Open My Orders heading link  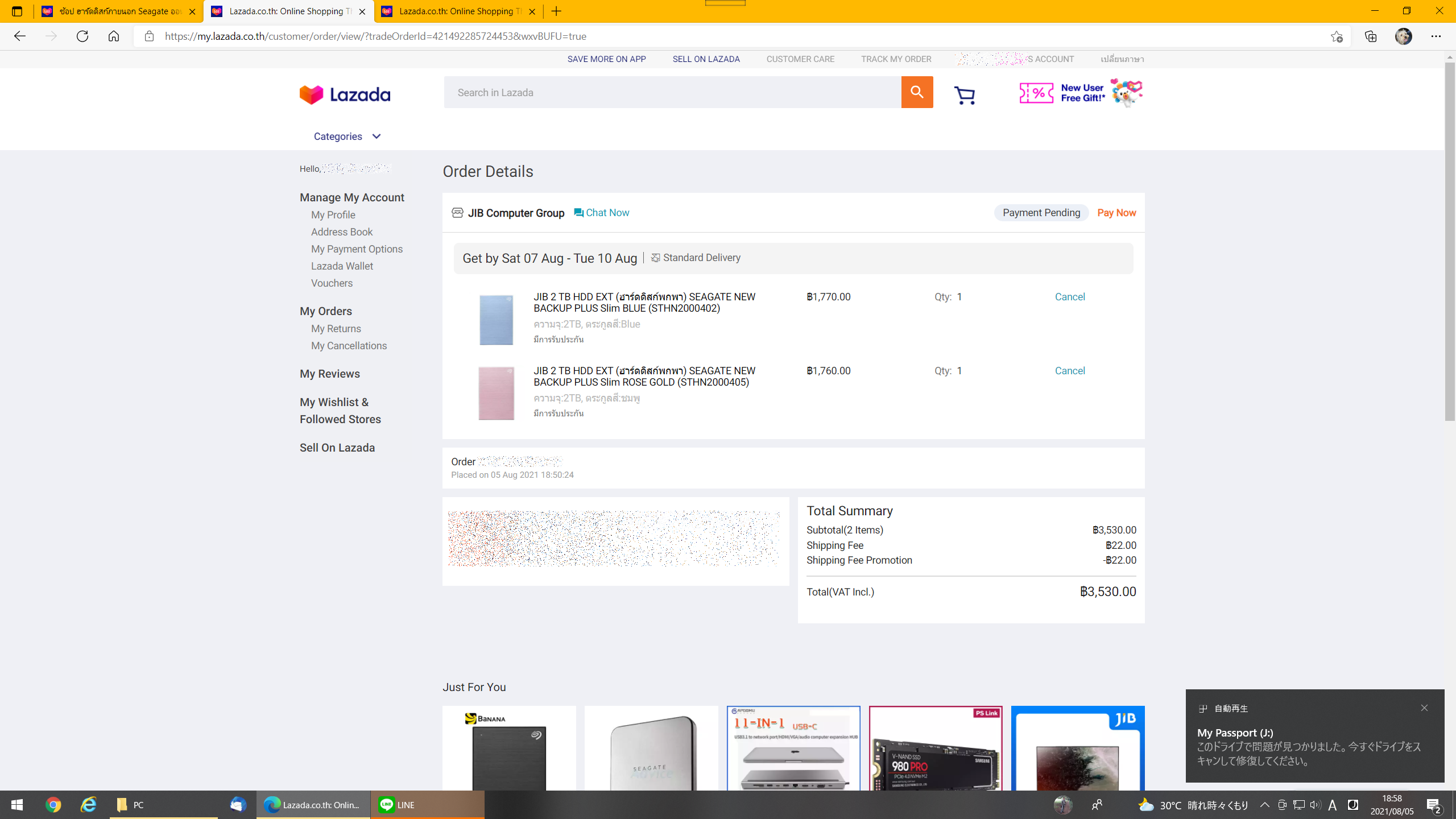pyautogui.click(x=326, y=311)
